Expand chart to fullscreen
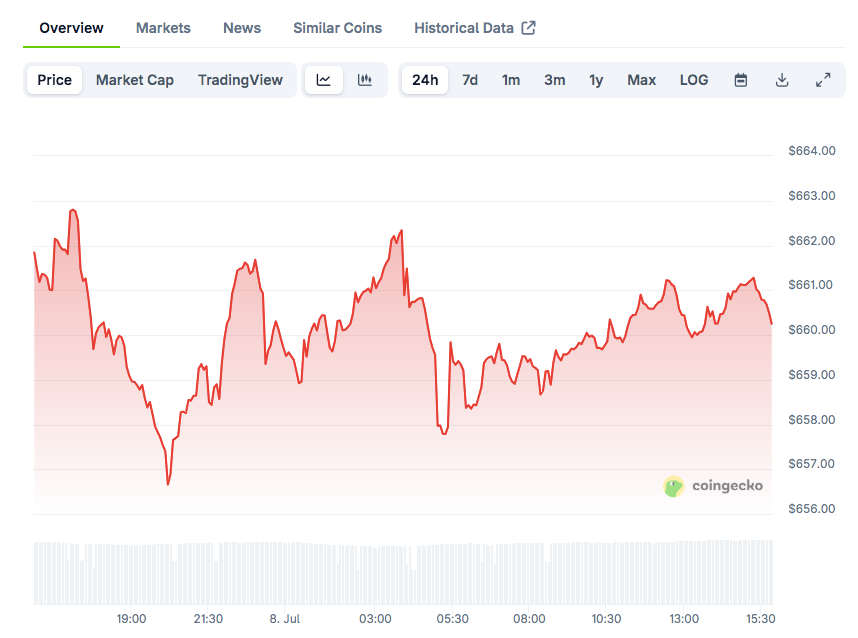858x638 pixels. (823, 80)
